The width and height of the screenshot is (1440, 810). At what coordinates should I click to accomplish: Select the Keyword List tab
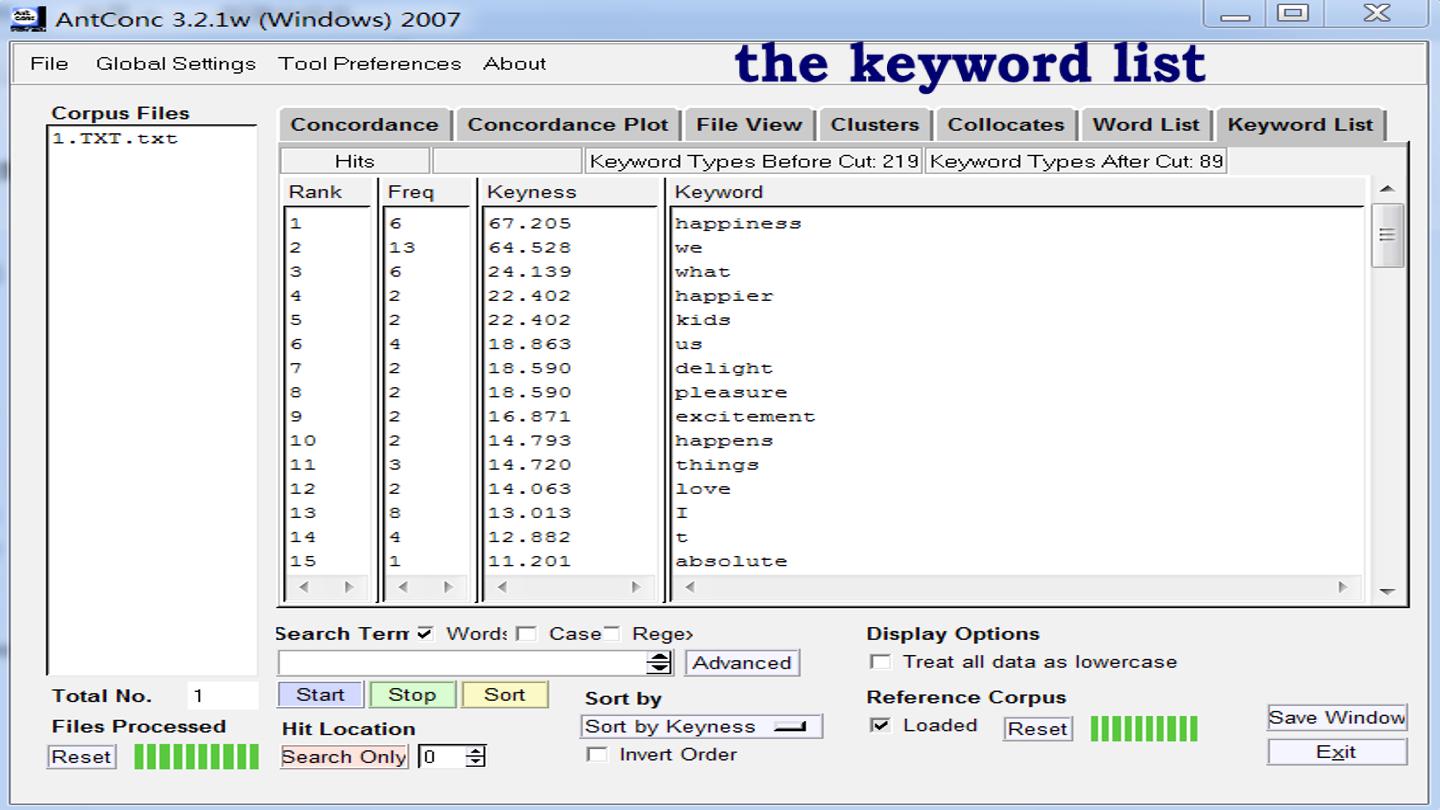1300,125
